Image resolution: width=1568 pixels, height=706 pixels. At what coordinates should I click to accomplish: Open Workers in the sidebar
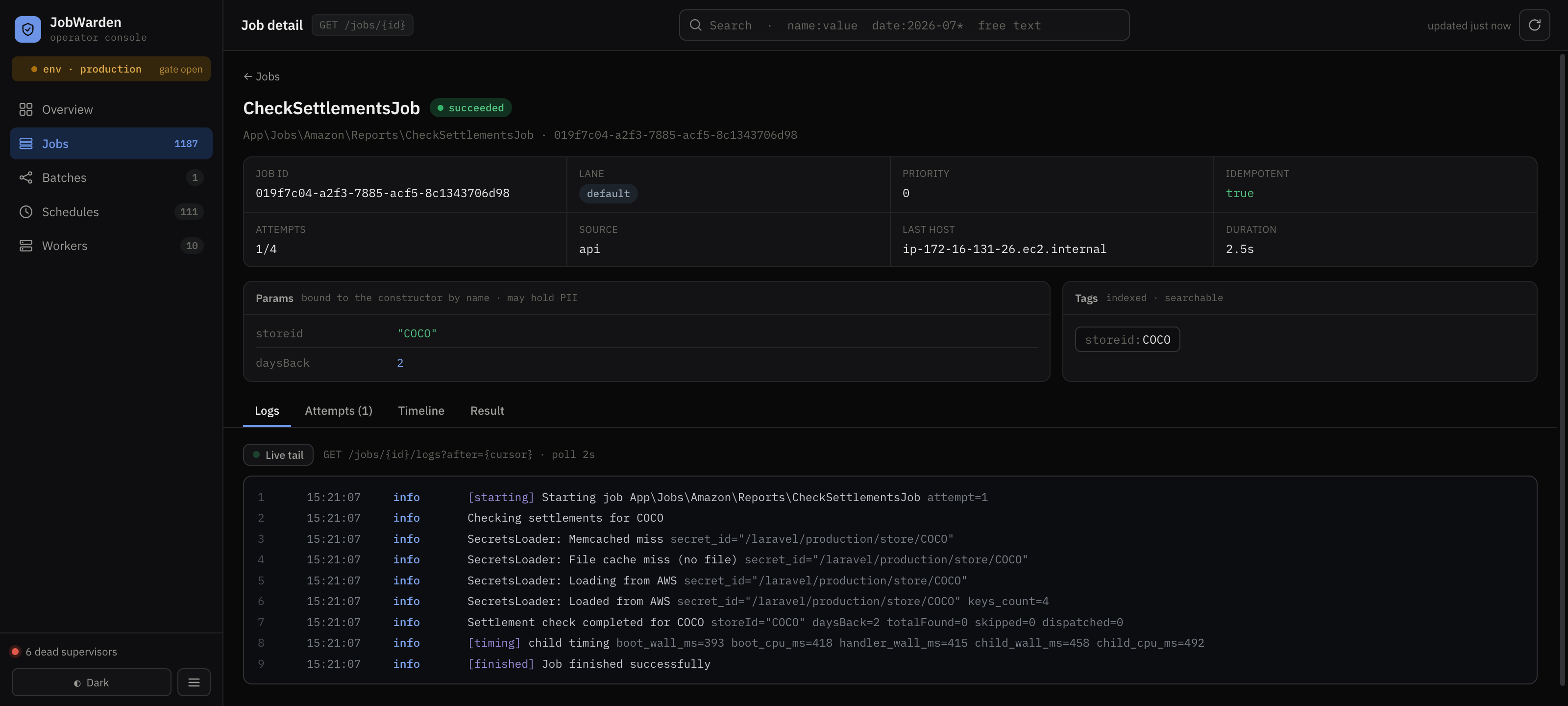tap(111, 246)
